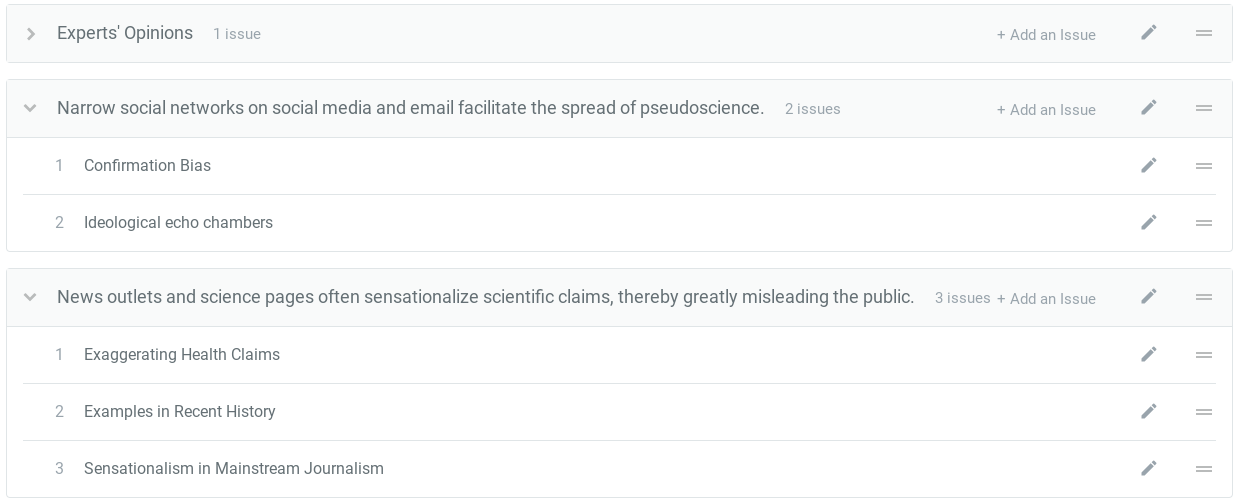1237x502 pixels.
Task: Open Examples in Recent History issue
Action: tap(179, 412)
